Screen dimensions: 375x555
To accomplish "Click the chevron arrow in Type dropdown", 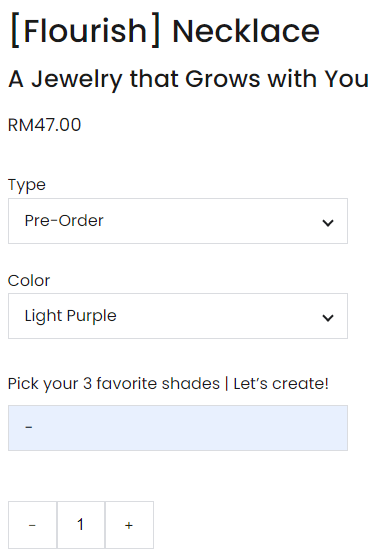I will click(x=328, y=223).
